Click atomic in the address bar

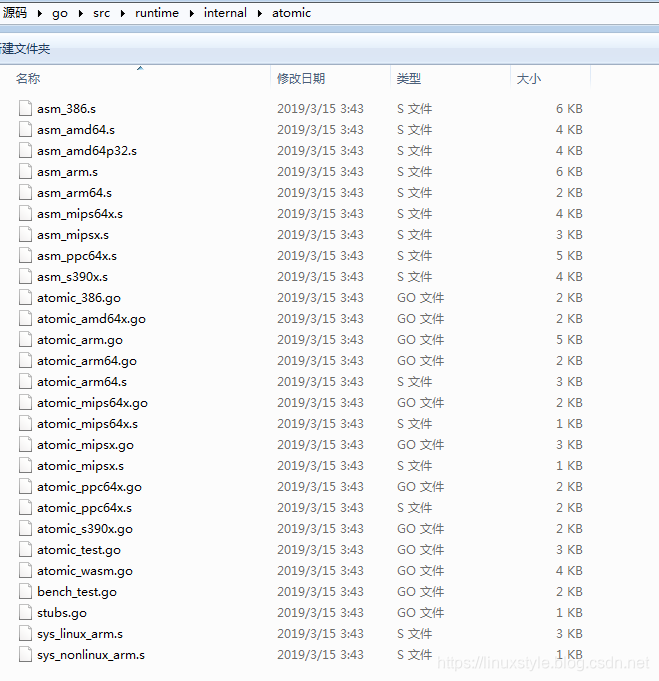click(291, 13)
